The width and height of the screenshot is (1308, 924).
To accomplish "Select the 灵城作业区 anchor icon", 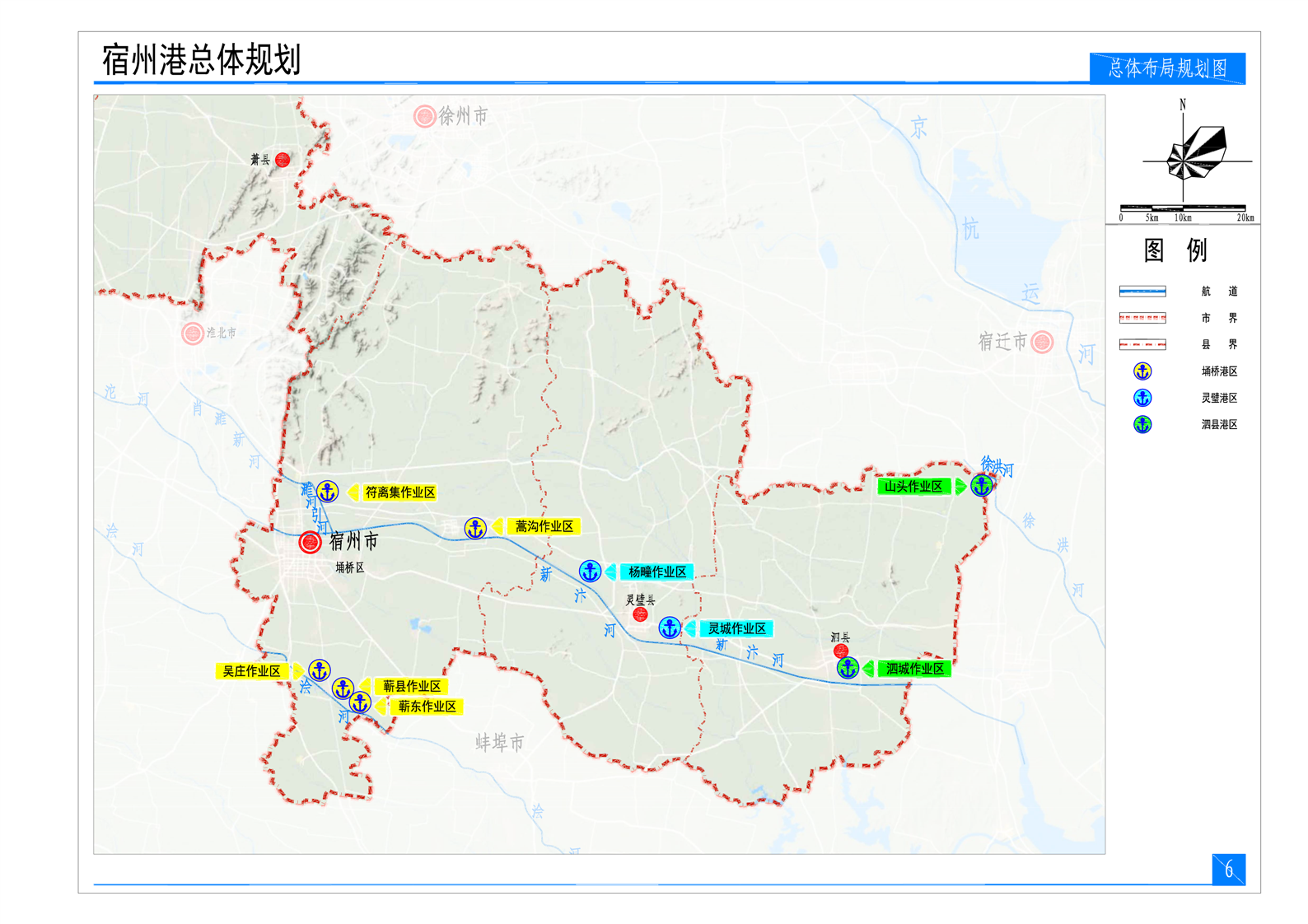I will [670, 628].
